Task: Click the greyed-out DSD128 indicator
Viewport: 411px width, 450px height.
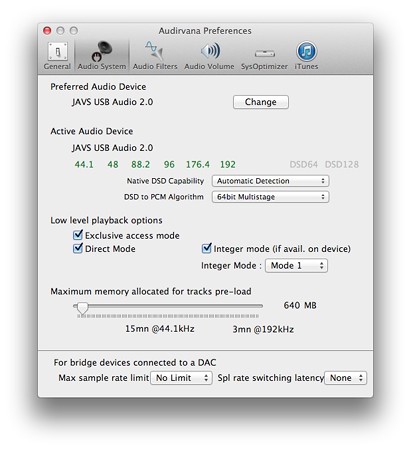Action: coord(342,164)
